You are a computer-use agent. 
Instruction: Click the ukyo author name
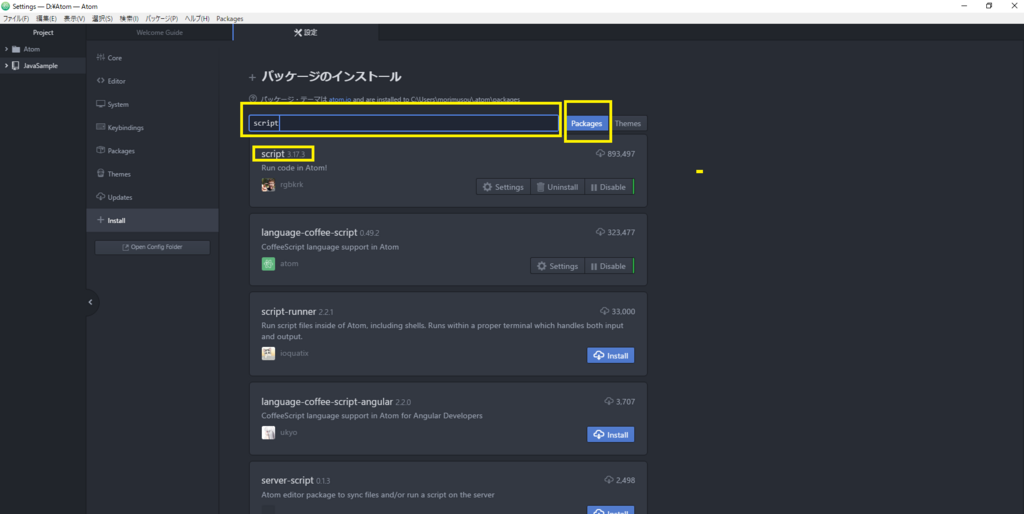click(x=289, y=432)
